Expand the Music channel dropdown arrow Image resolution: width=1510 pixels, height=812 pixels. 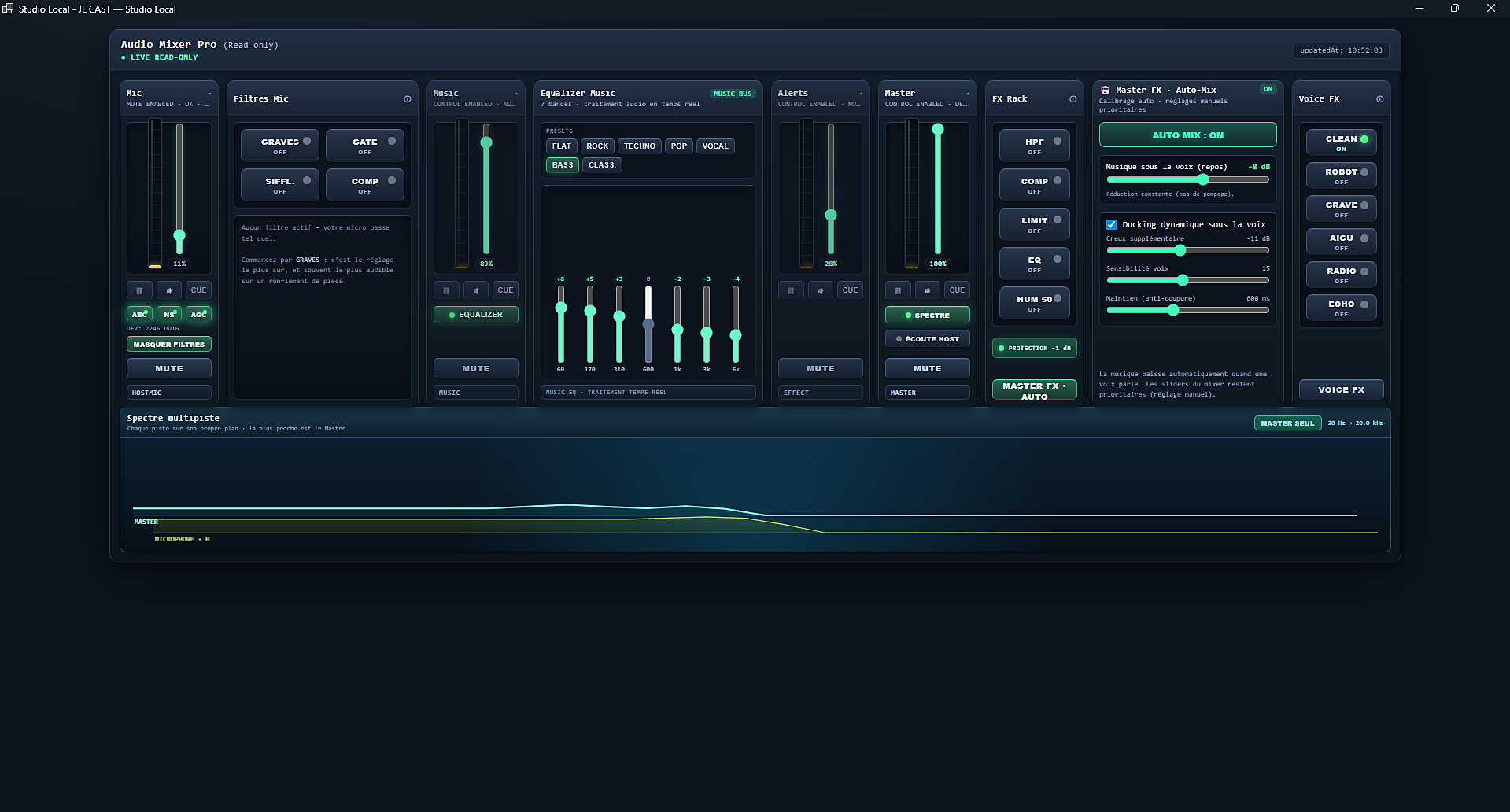point(516,94)
